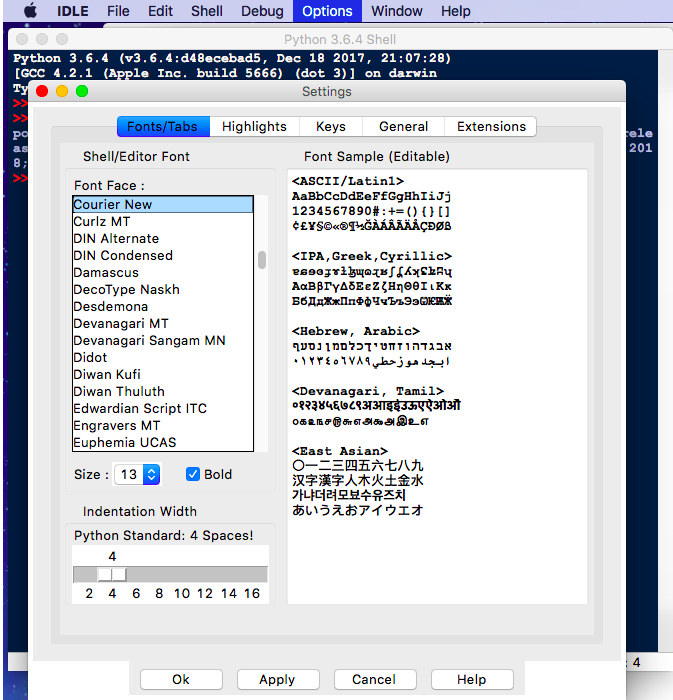This screenshot has width=673, height=700.
Task: Select Devanagari MT font
Action: click(x=163, y=324)
